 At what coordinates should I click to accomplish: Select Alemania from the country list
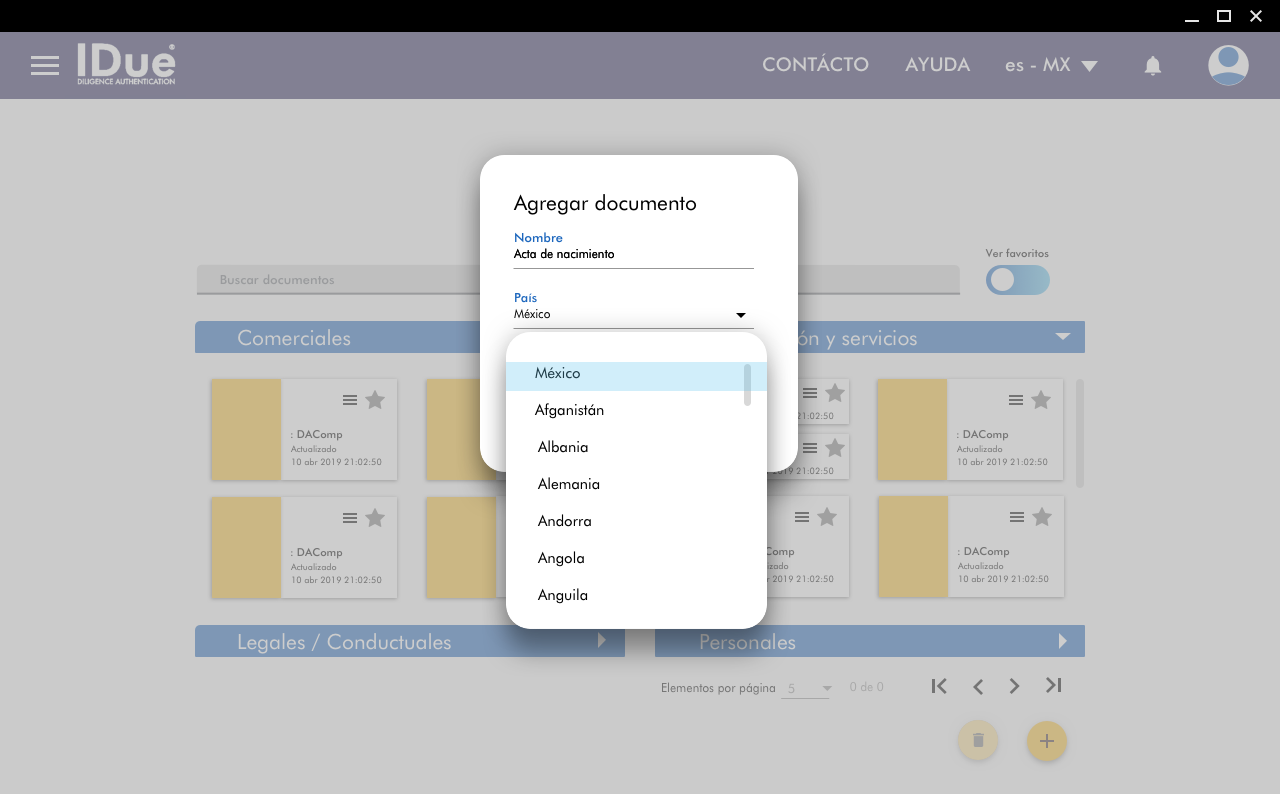[569, 484]
